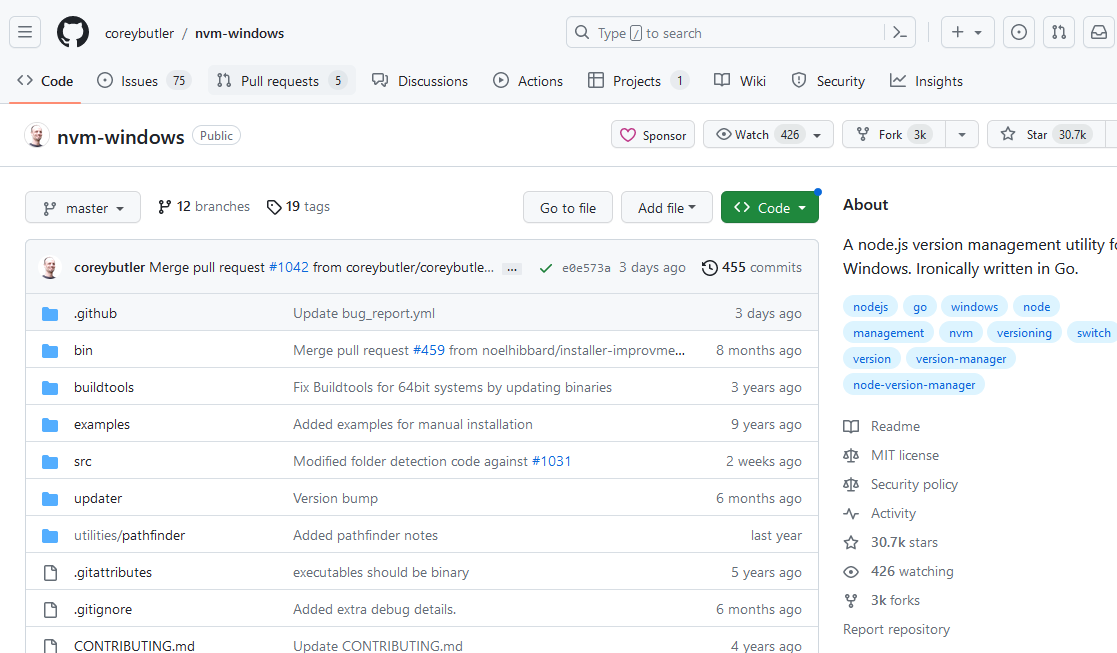Image resolution: width=1117 pixels, height=653 pixels.
Task: Fork this repository
Action: pyautogui.click(x=894, y=135)
